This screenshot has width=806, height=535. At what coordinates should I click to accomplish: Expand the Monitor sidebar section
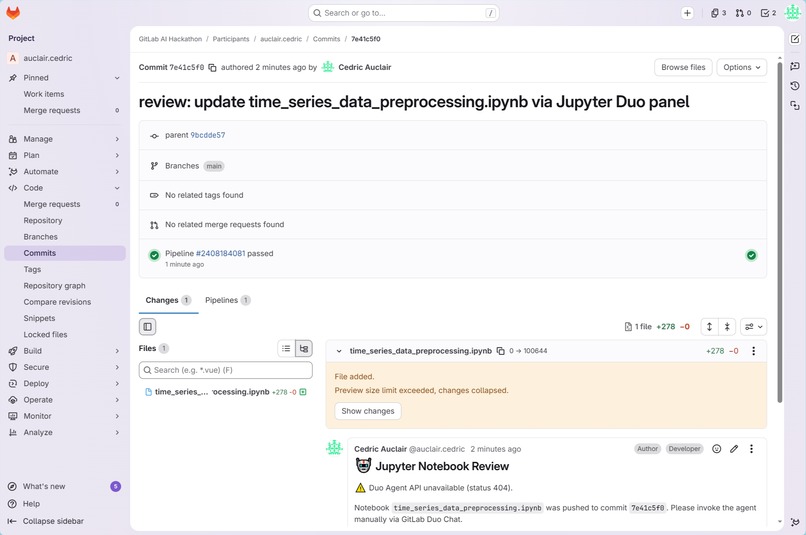coord(117,416)
